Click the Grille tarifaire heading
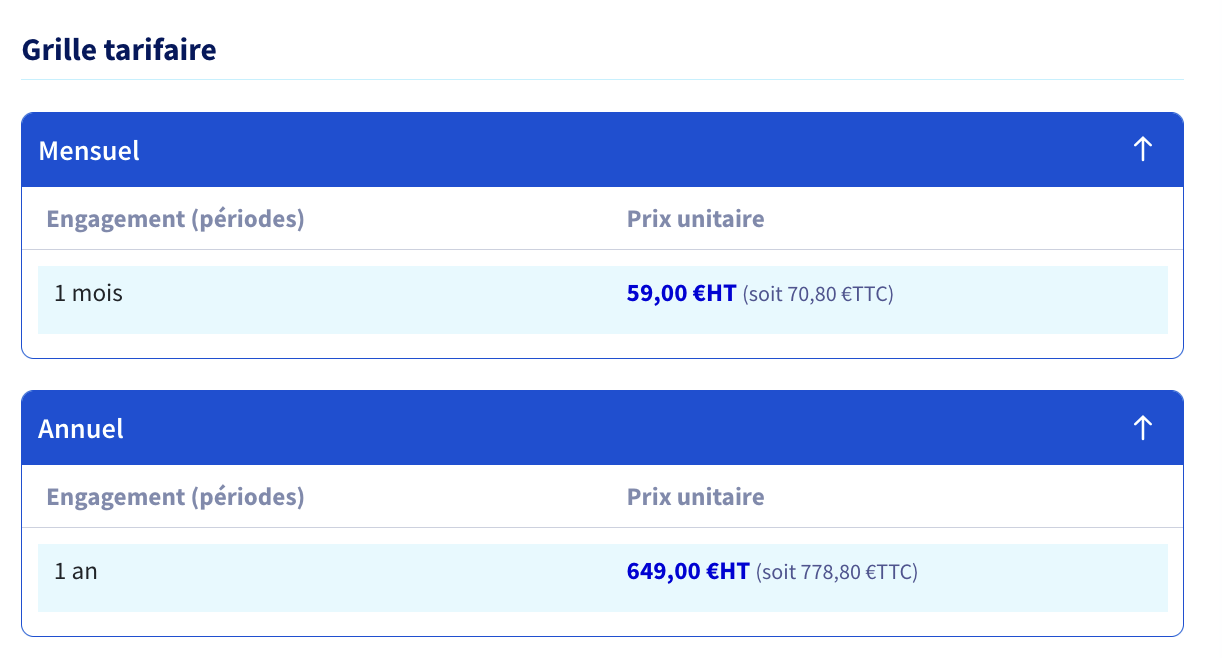This screenshot has height=658, width=1222. [x=119, y=49]
